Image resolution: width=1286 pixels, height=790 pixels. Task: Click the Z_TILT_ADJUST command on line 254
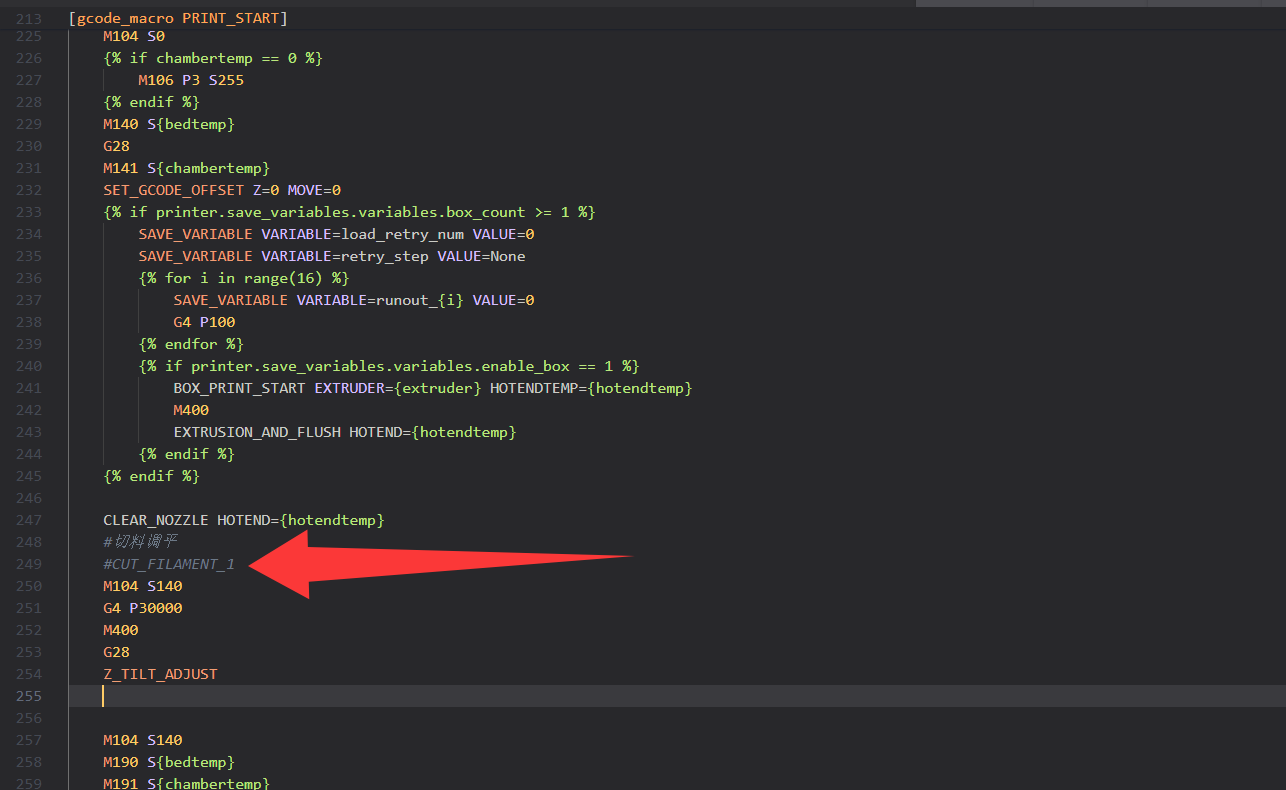click(160, 674)
